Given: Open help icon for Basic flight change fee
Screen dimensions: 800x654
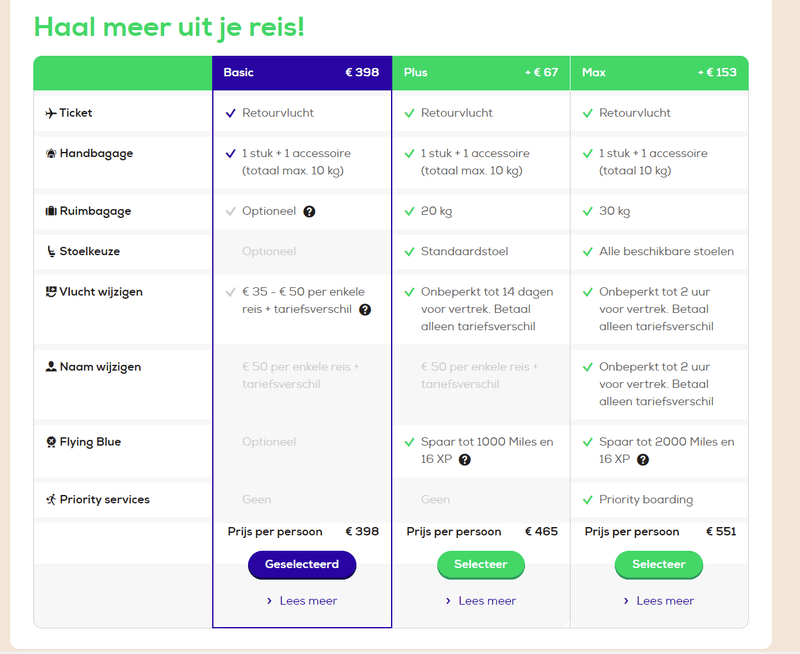Looking at the screenshot, I should coord(365,310).
